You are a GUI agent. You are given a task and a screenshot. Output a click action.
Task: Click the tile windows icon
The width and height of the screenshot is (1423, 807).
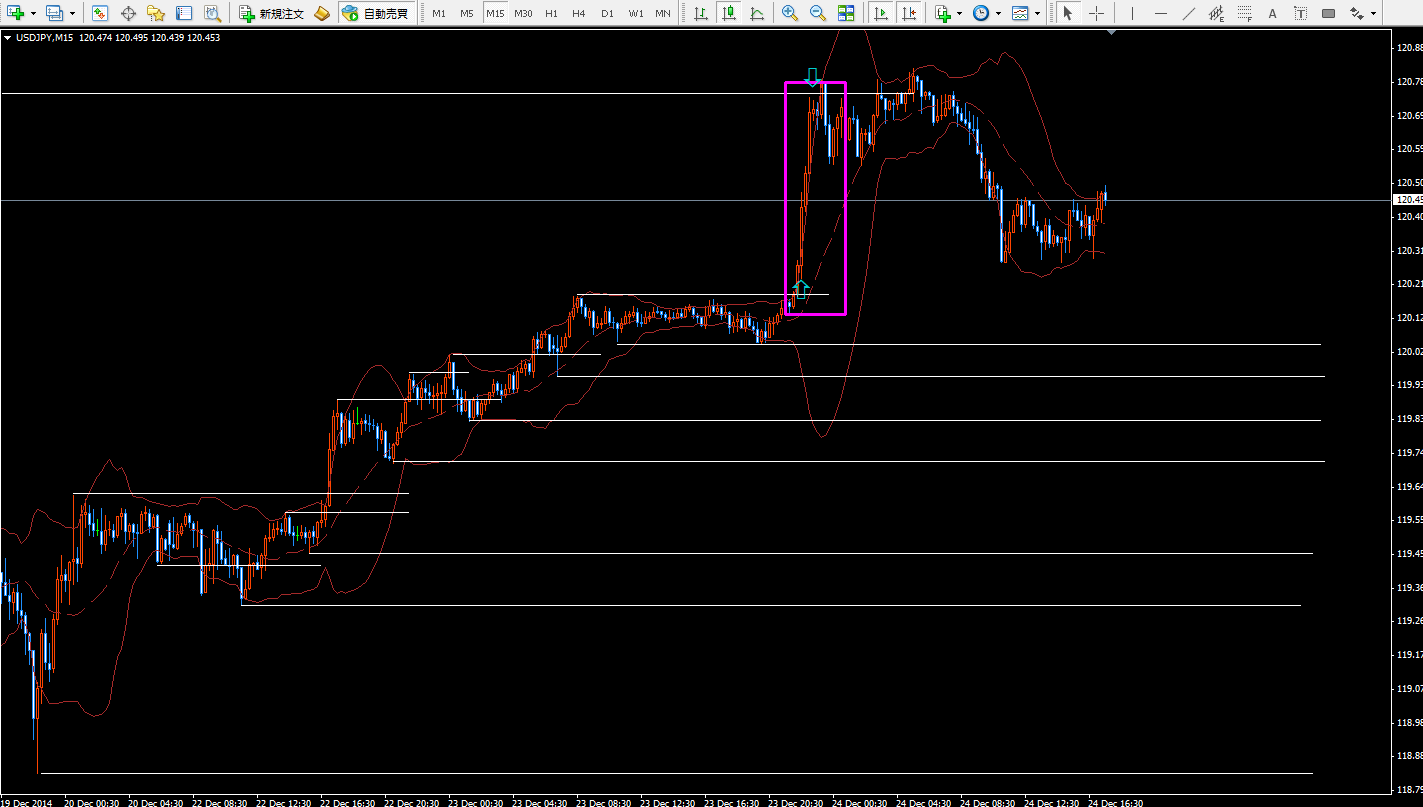(846, 13)
